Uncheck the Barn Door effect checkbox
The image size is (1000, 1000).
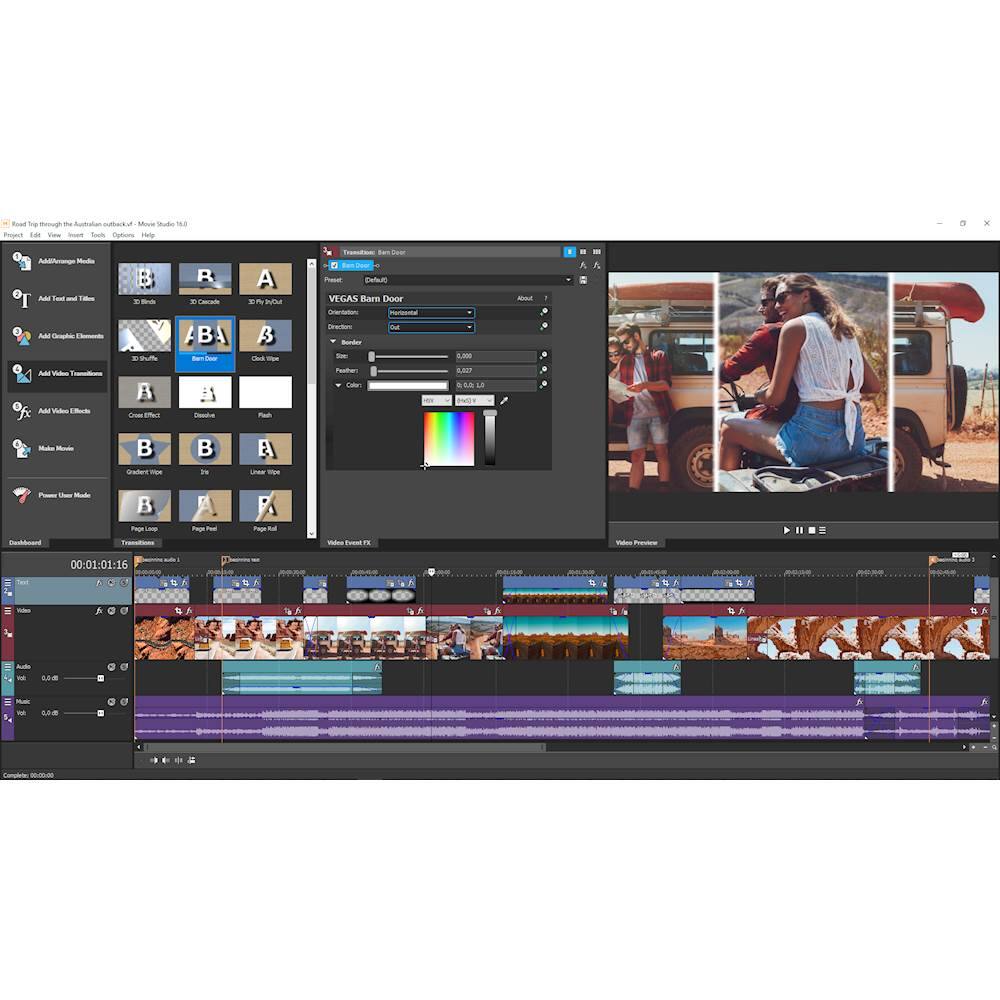click(x=335, y=266)
